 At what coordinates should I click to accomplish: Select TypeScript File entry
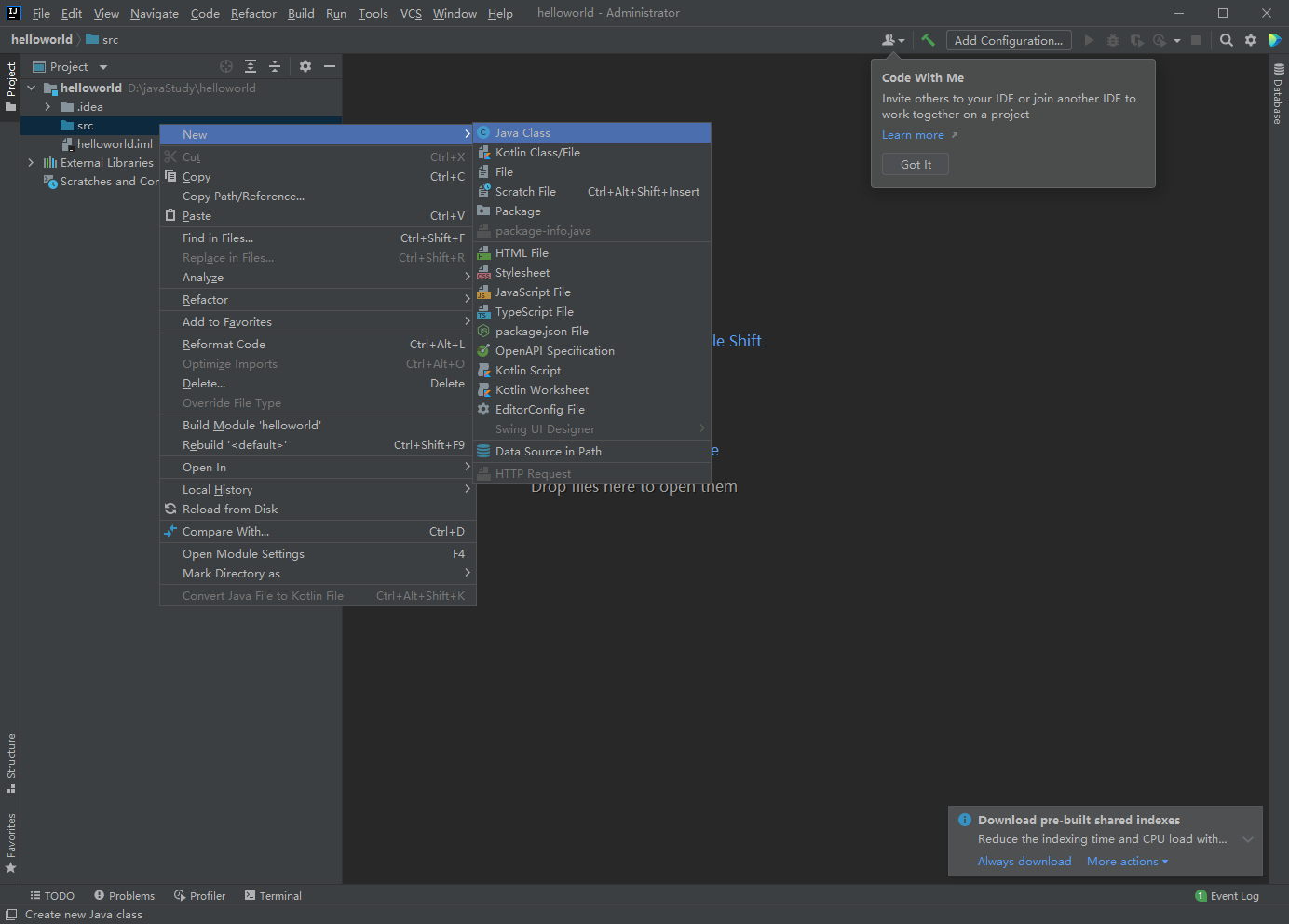tap(592, 312)
